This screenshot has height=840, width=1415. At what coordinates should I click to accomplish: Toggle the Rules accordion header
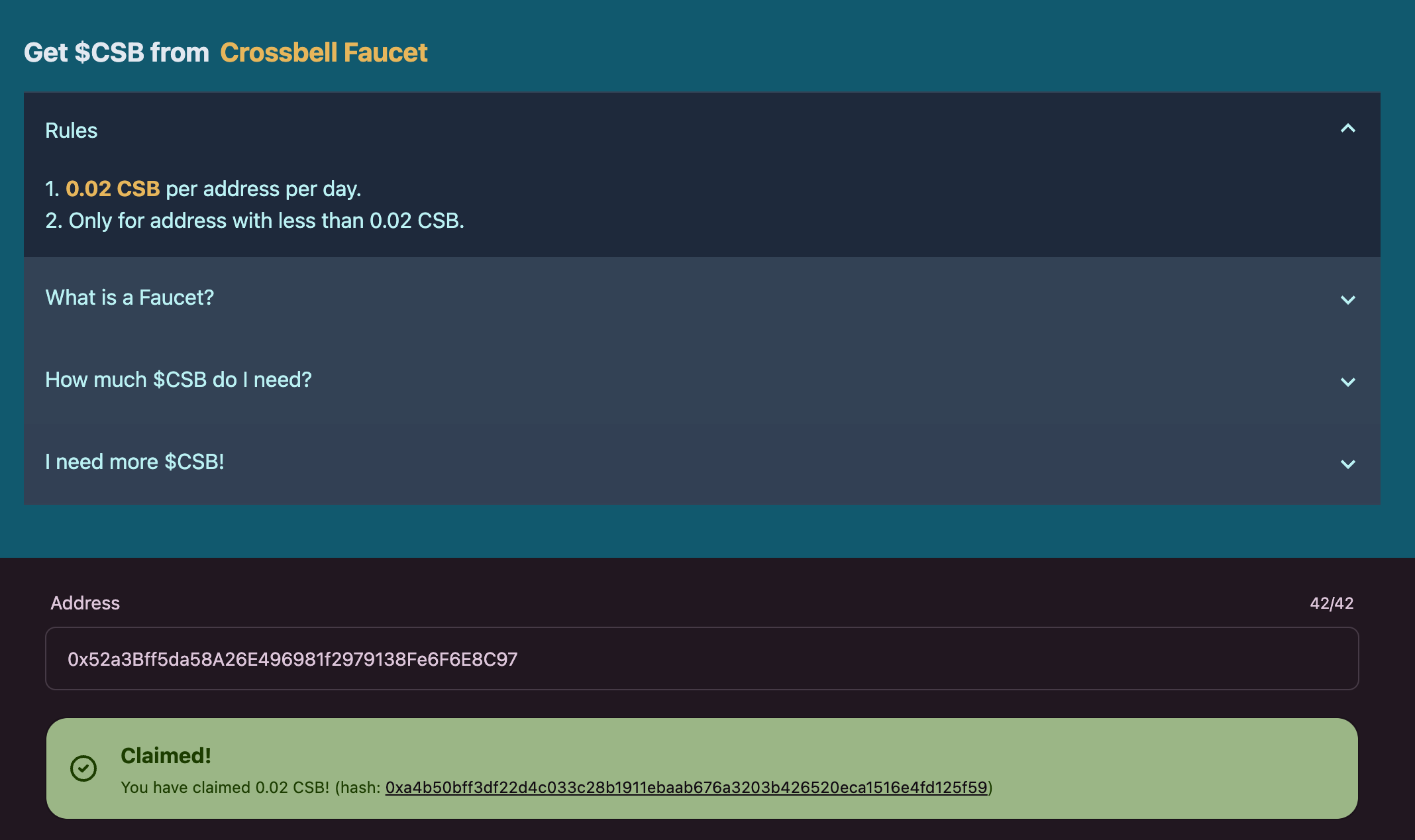point(702,131)
